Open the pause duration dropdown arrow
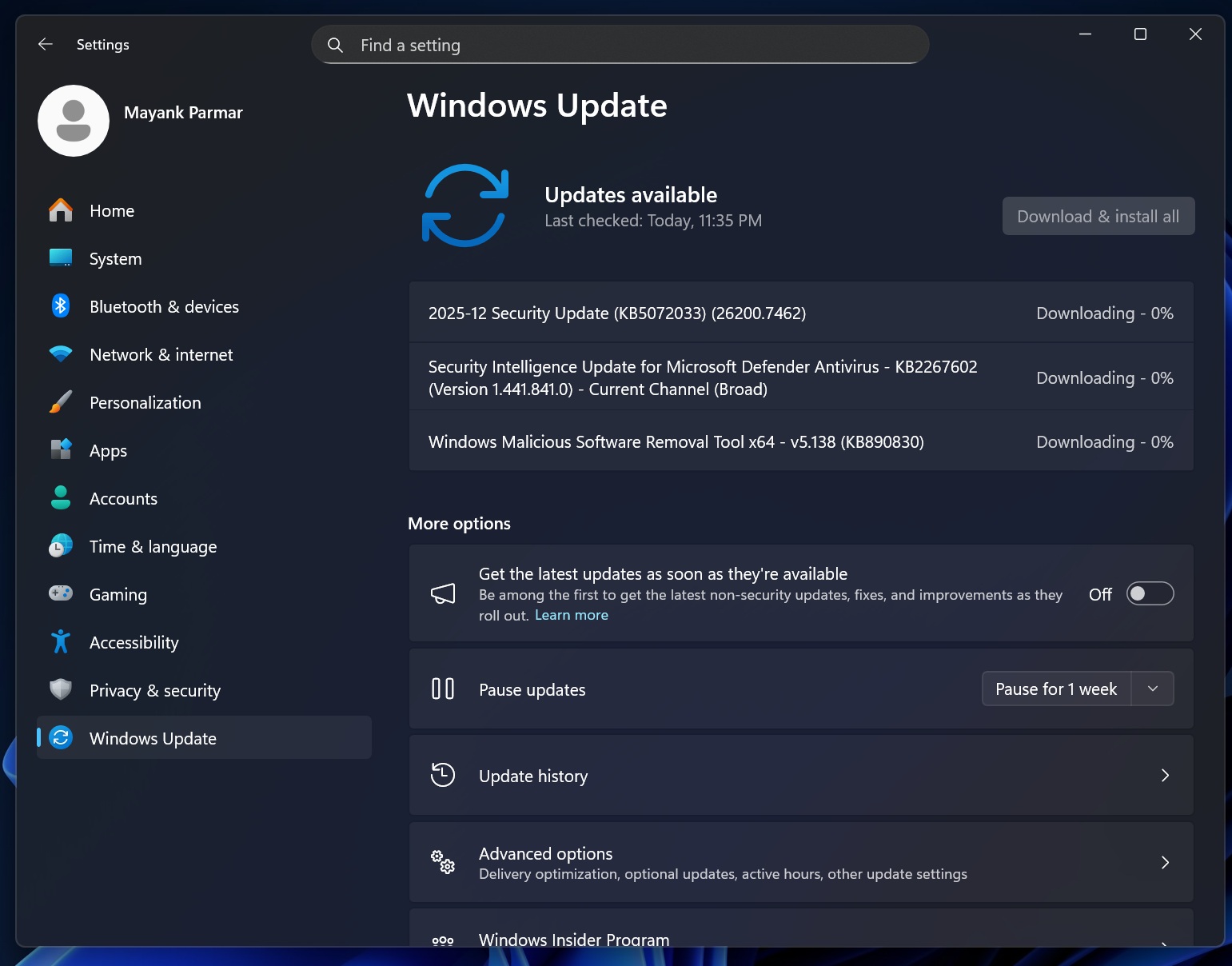This screenshot has width=1232, height=966. click(x=1152, y=689)
